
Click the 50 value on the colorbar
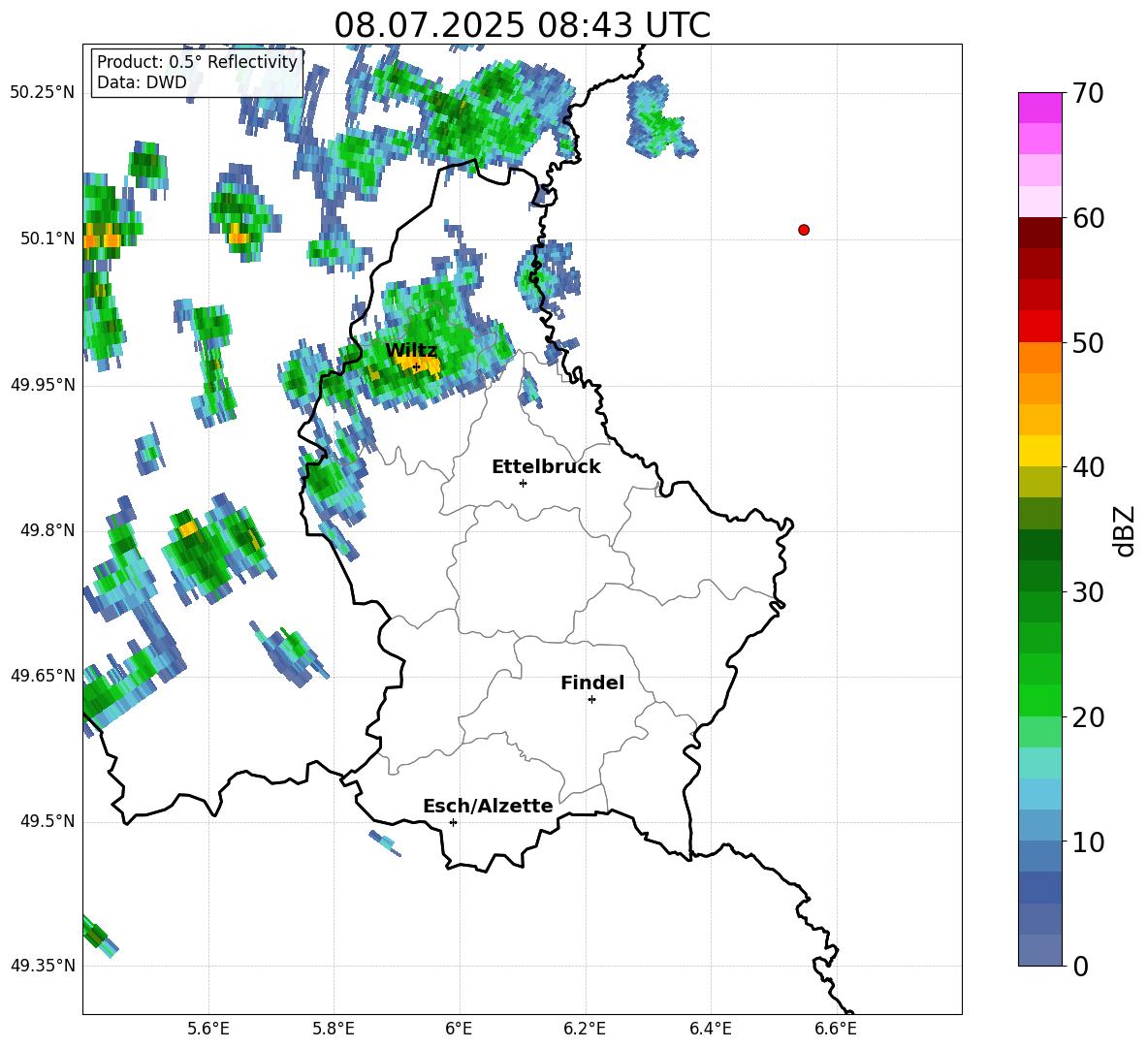tap(1087, 342)
